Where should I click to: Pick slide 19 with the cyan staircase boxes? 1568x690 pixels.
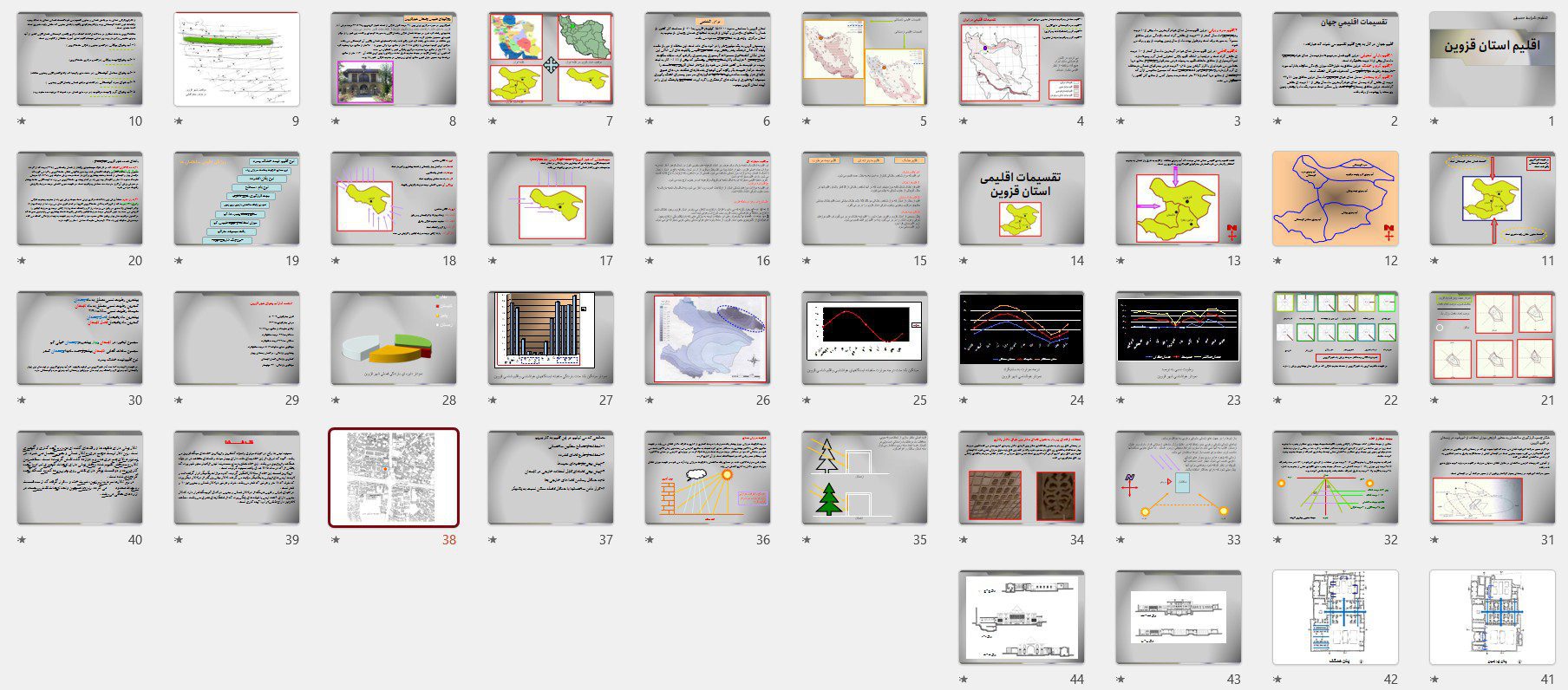236,199
